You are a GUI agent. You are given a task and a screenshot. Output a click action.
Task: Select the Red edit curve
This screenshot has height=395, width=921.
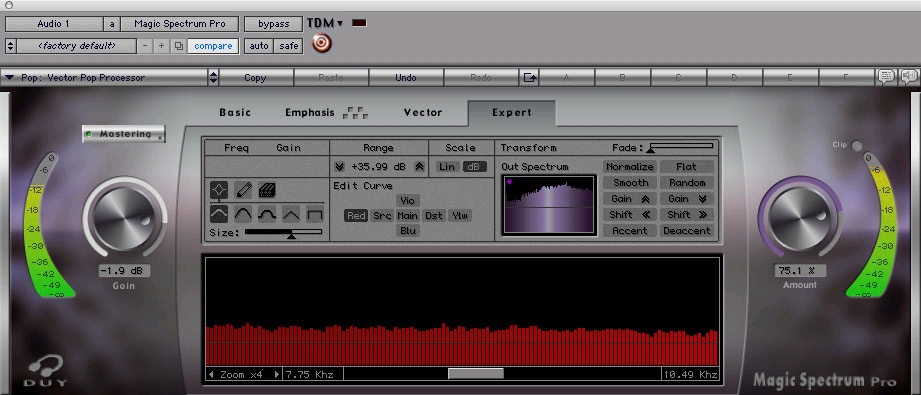[356, 216]
